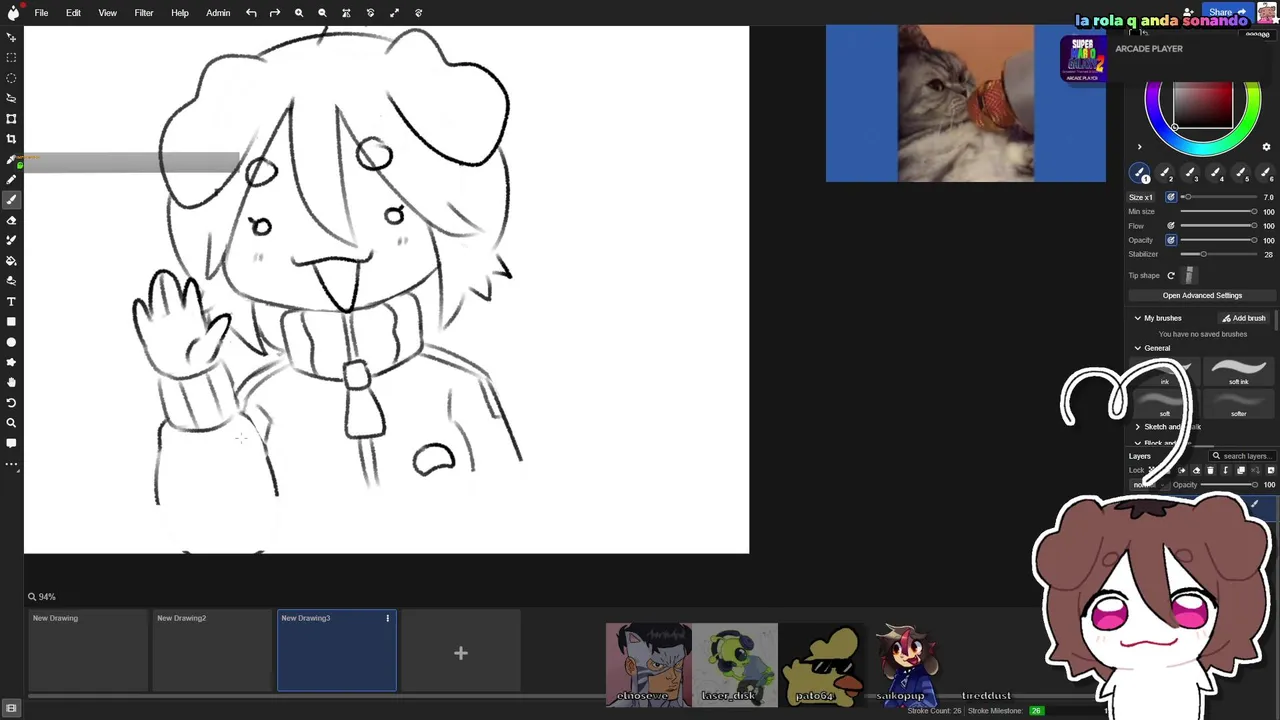
Task: Switch to brush slot 6
Action: tap(1266, 174)
